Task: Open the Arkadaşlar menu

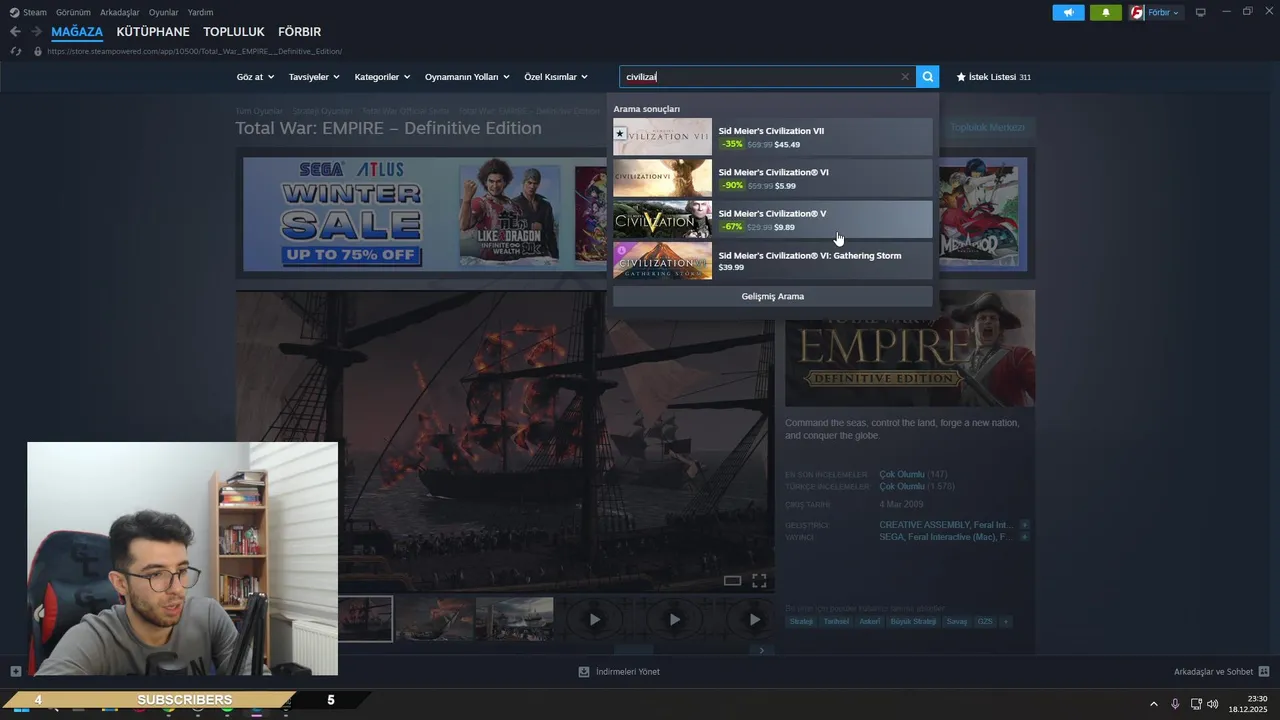Action: point(120,12)
